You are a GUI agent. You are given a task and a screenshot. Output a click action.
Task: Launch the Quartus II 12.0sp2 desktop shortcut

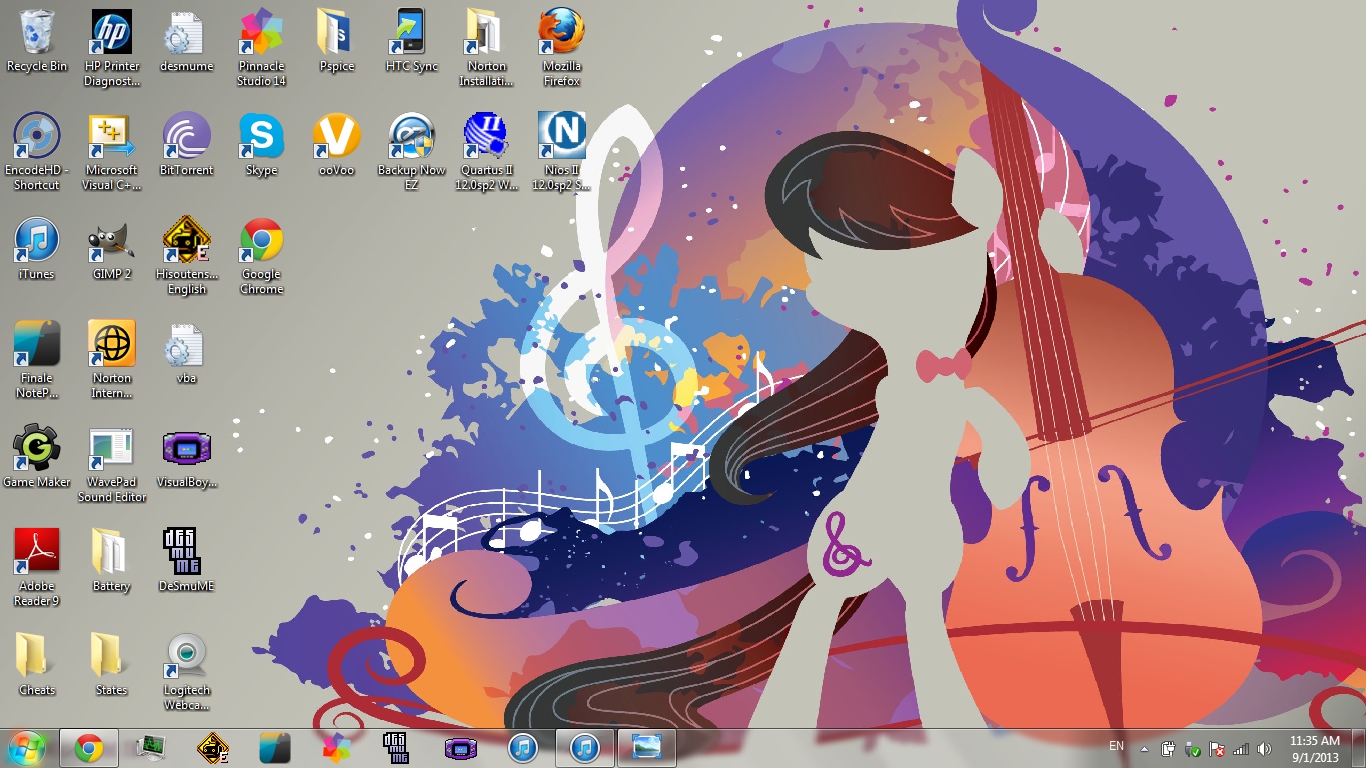(487, 151)
